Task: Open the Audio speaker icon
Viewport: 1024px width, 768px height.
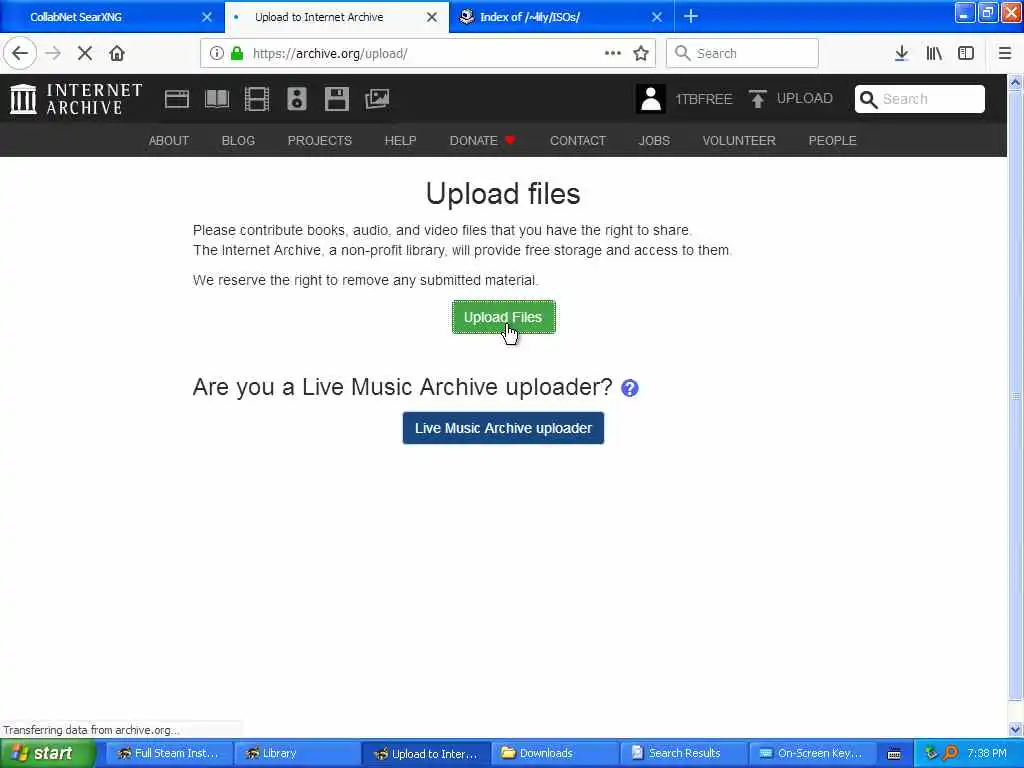Action: pos(296,99)
